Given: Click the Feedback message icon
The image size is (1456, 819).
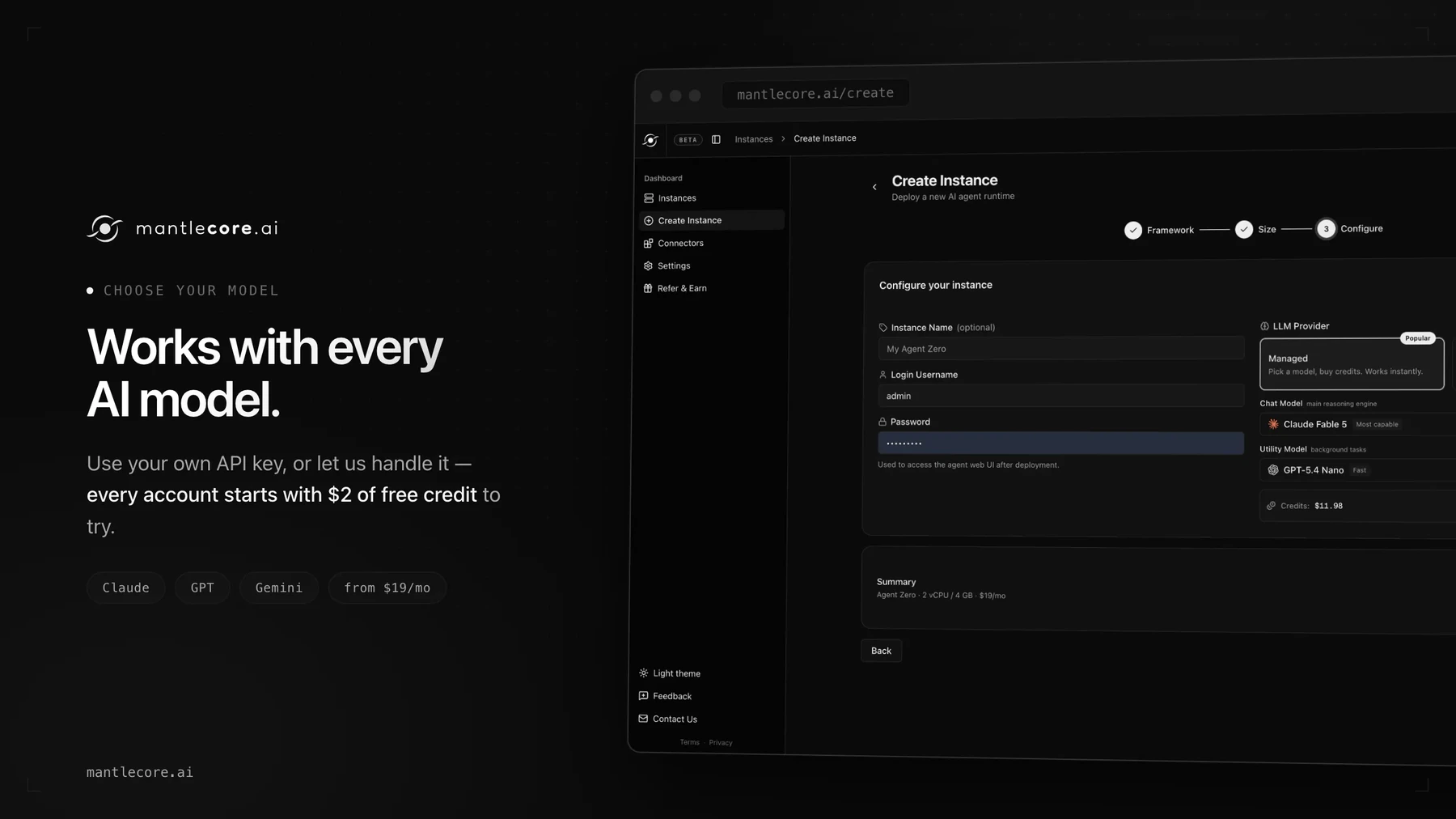Looking at the screenshot, I should (644, 696).
